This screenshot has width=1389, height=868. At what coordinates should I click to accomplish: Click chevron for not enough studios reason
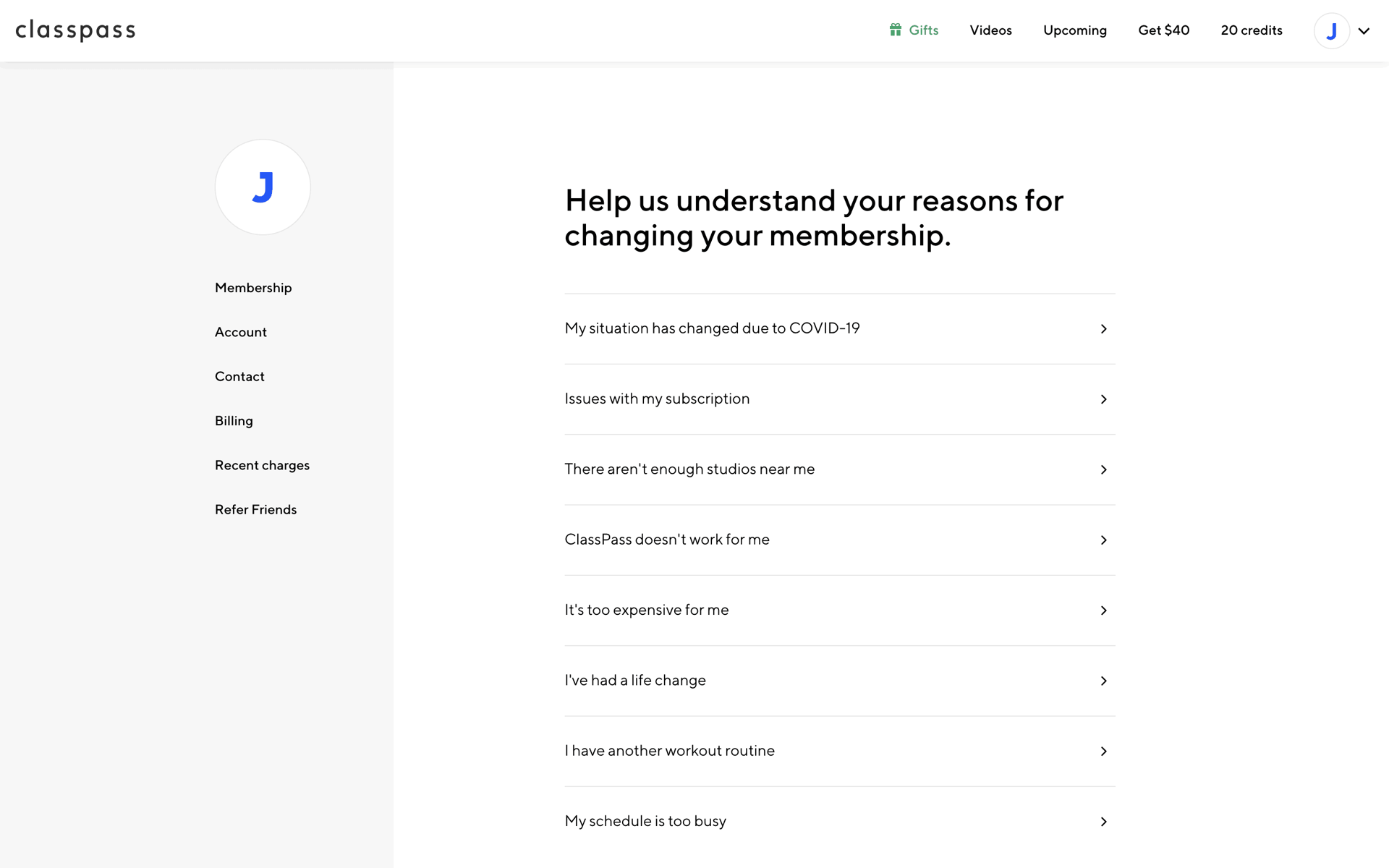(1103, 469)
